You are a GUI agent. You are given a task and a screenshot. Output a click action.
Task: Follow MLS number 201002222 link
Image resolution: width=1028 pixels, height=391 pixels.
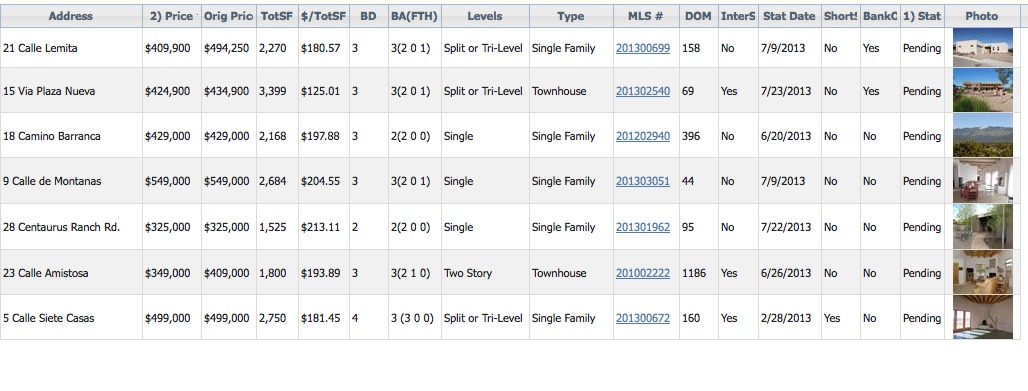click(x=642, y=273)
